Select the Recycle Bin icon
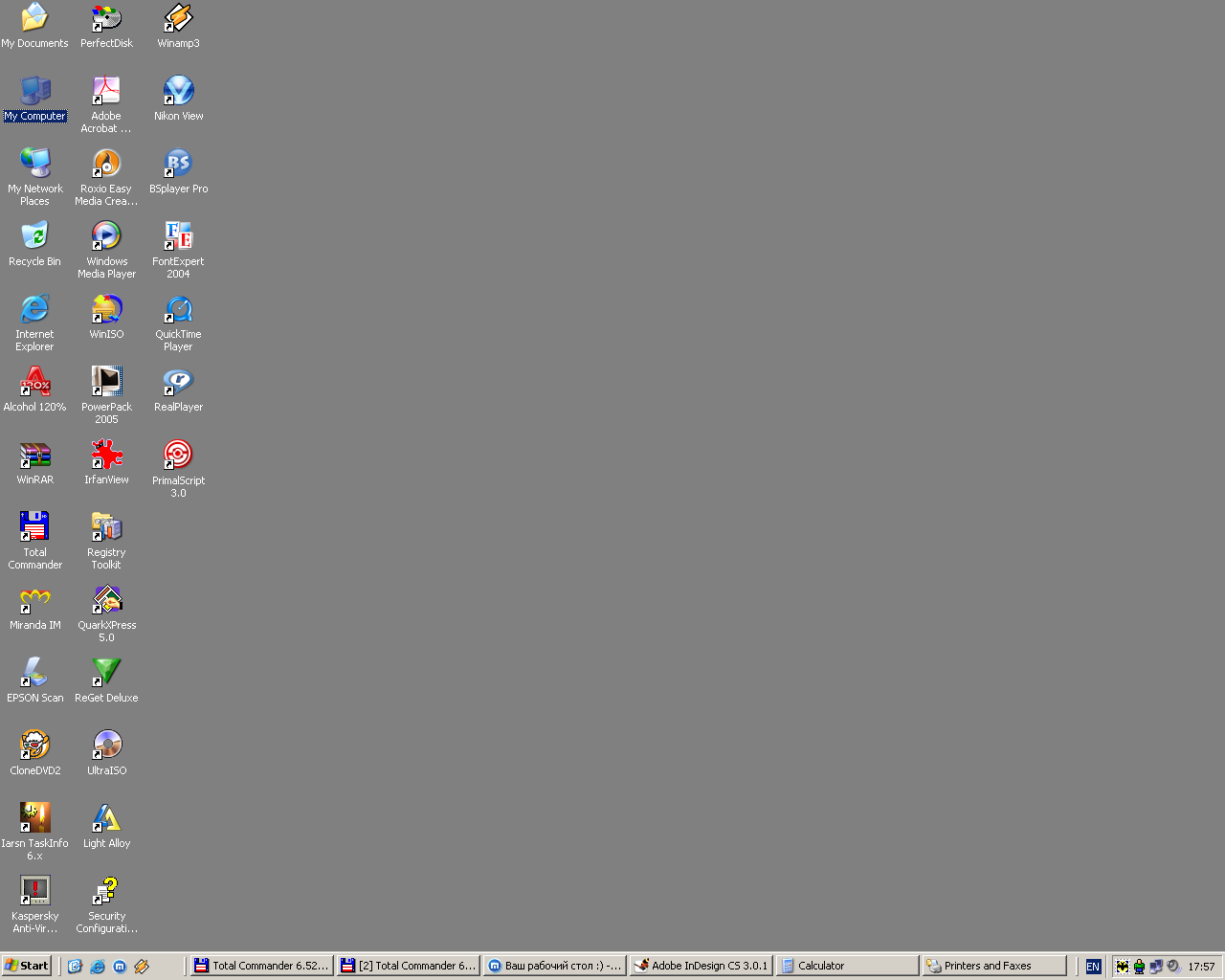The image size is (1225, 980). 34,244
